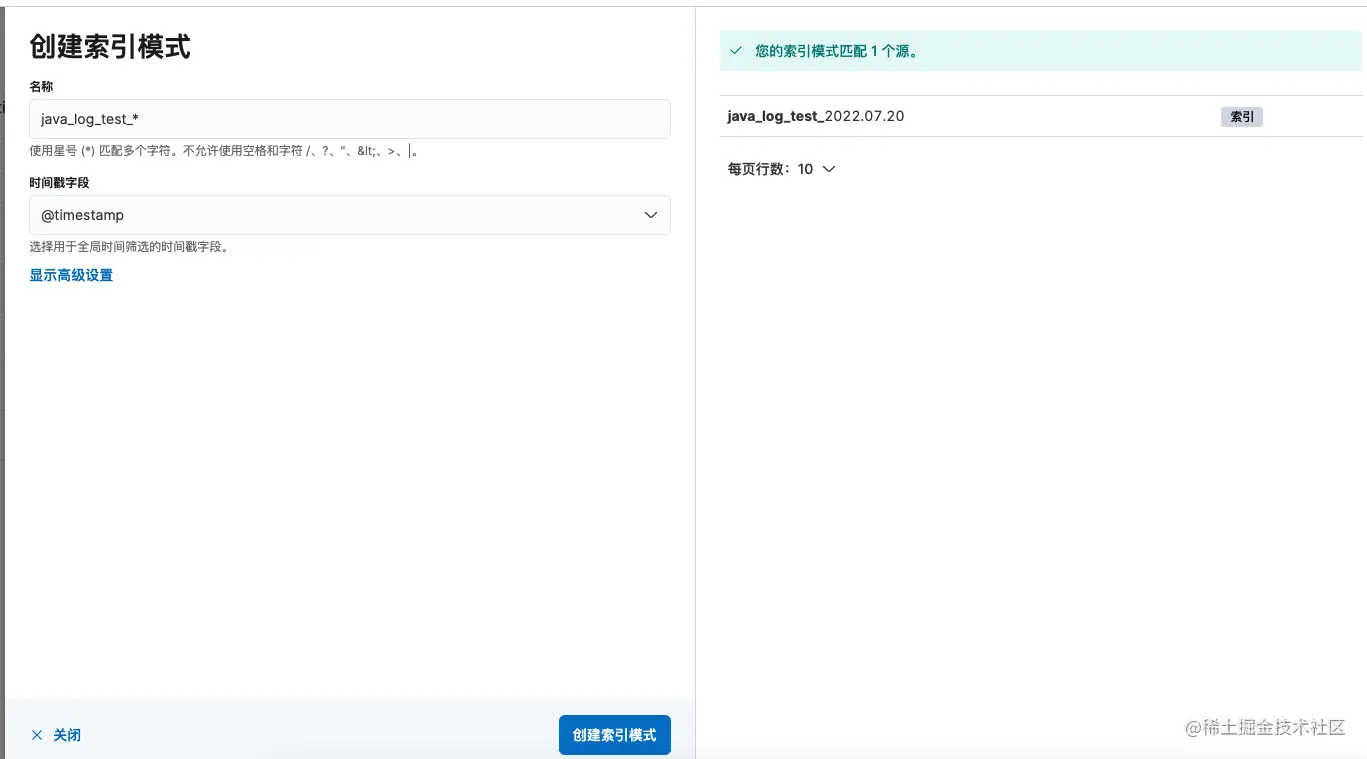Click the 创建索引模式 heading

tap(110, 46)
